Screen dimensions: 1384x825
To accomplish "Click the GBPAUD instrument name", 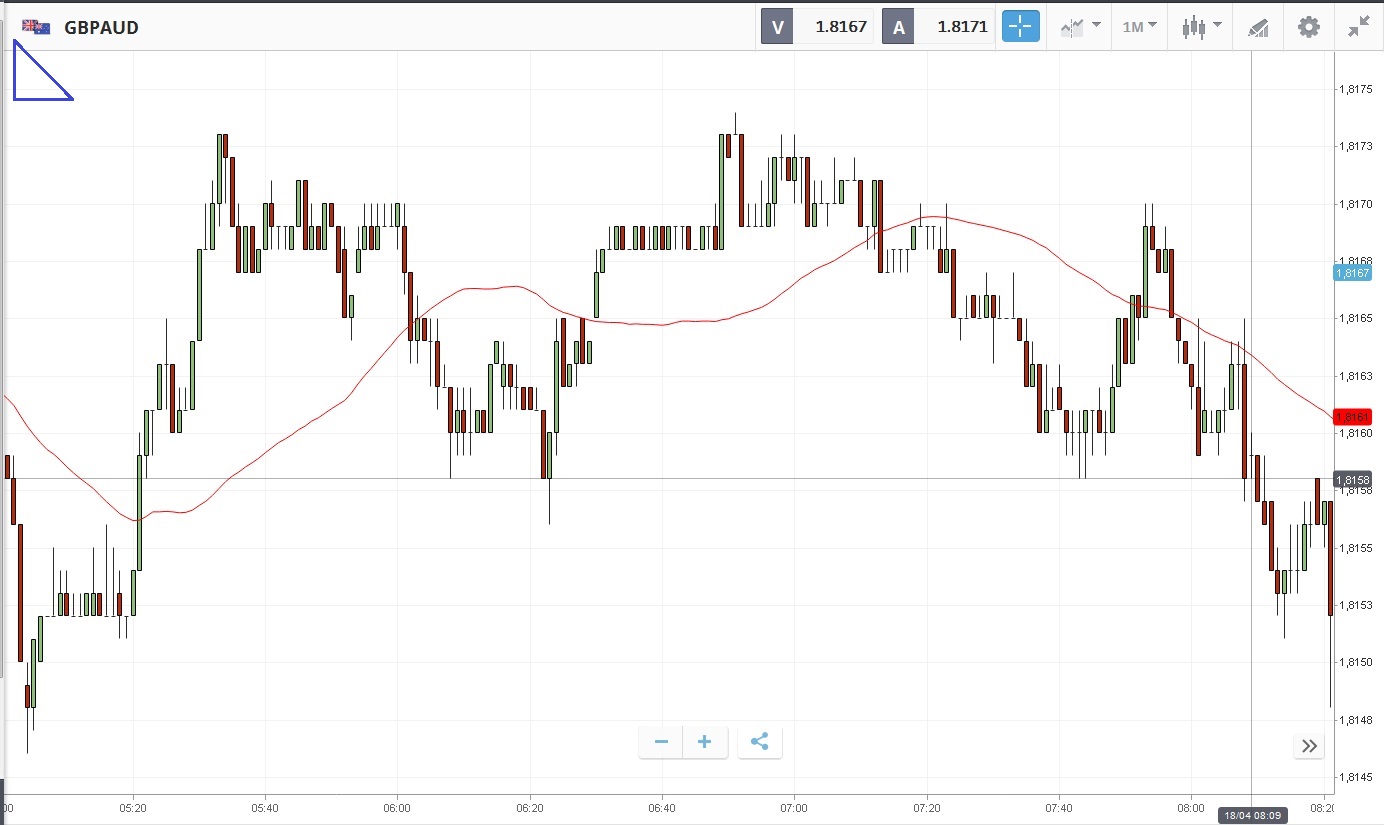I will pos(101,27).
